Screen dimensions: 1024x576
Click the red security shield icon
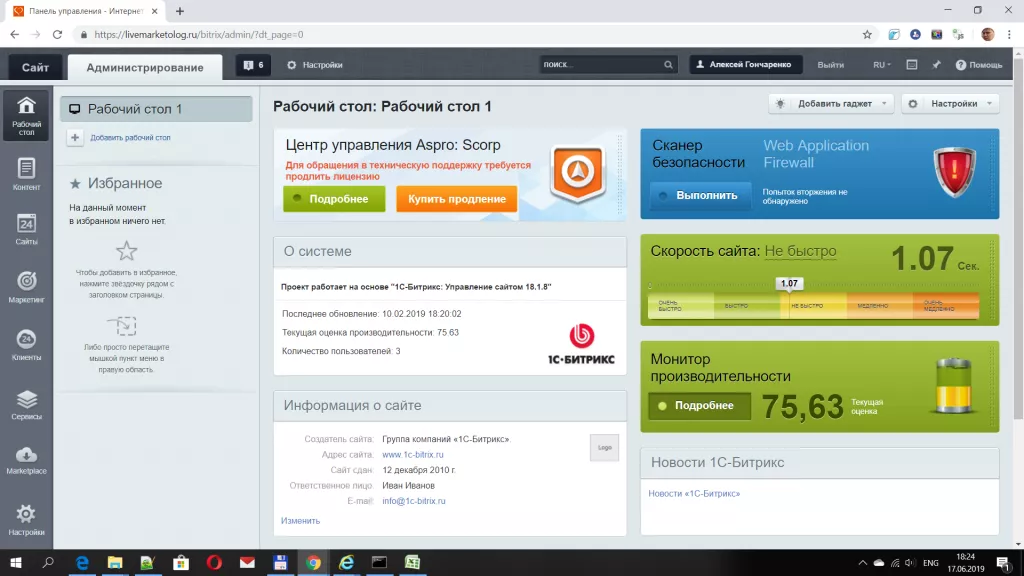point(954,172)
